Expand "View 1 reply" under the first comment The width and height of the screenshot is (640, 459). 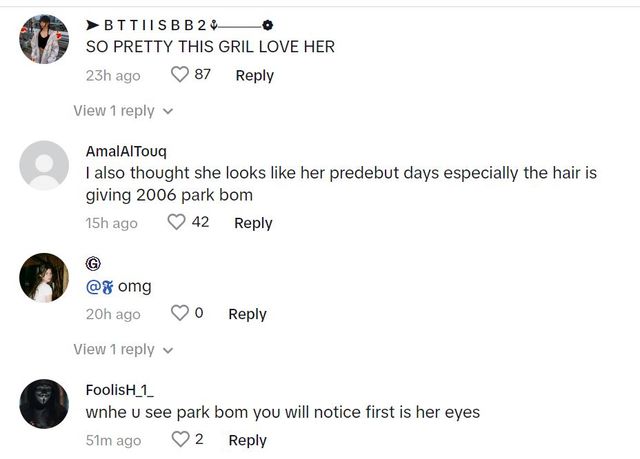(123, 111)
